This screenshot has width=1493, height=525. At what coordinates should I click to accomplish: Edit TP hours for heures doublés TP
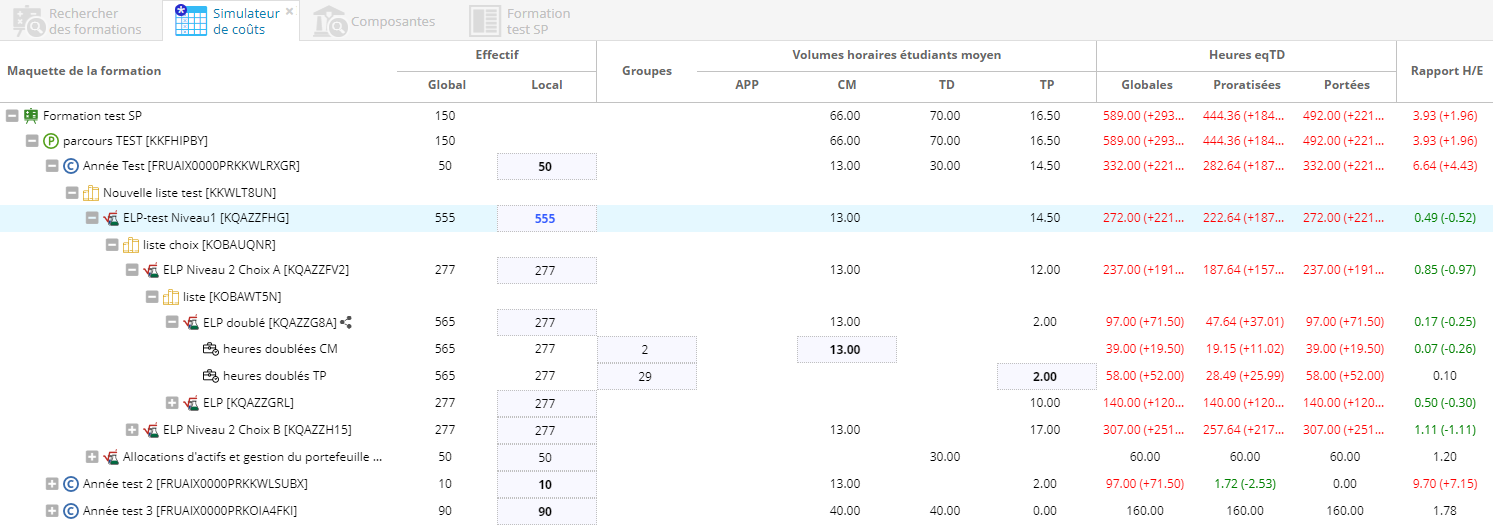pyautogui.click(x=1045, y=377)
